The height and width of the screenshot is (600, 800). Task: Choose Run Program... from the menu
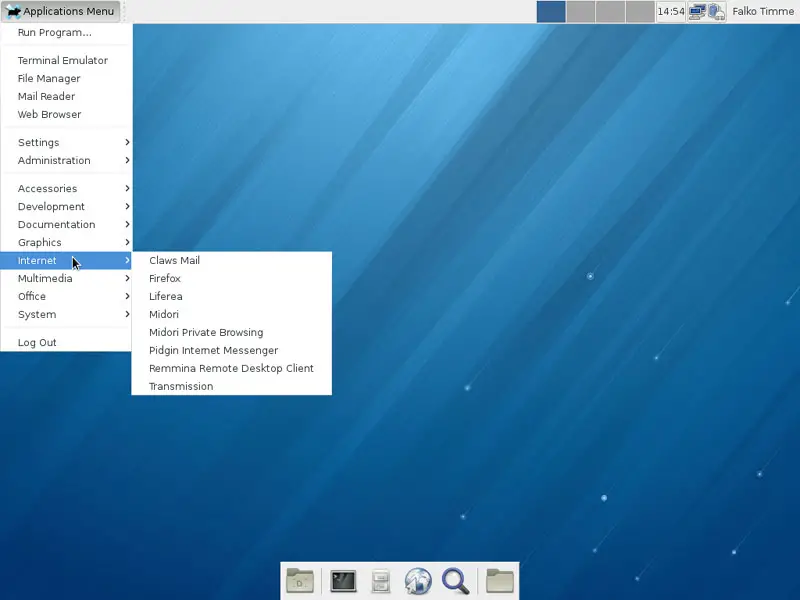[66, 33]
